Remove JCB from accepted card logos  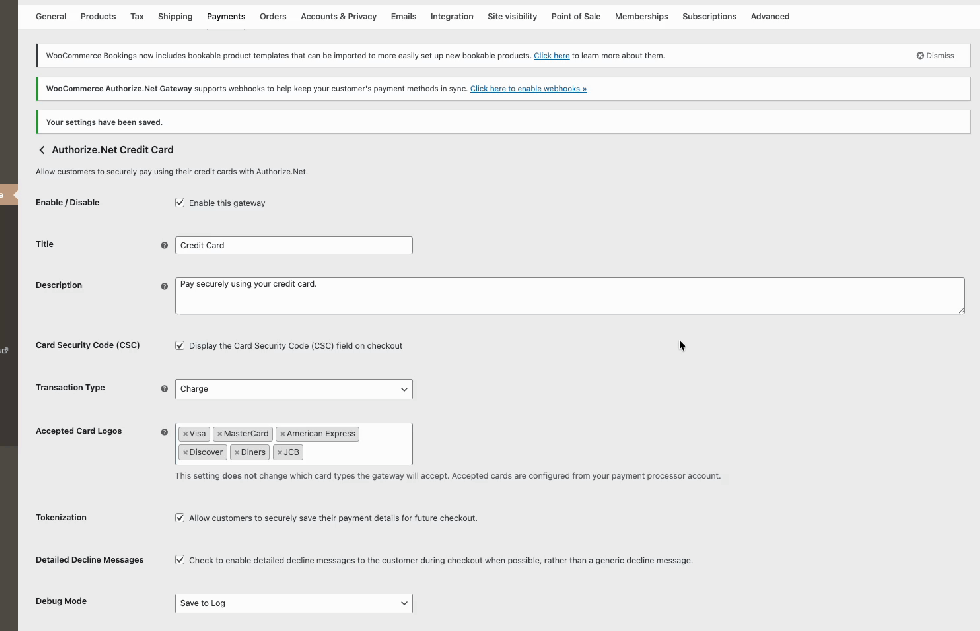(279, 452)
